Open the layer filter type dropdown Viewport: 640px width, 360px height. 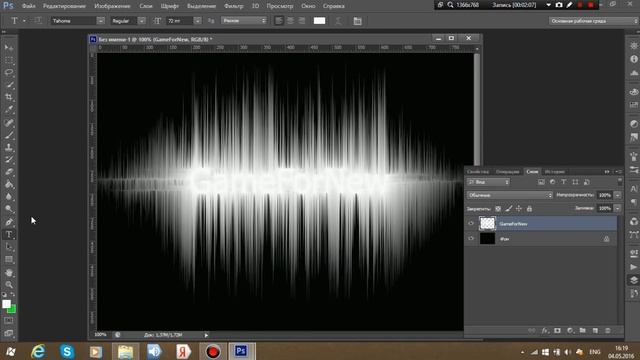(x=489, y=182)
